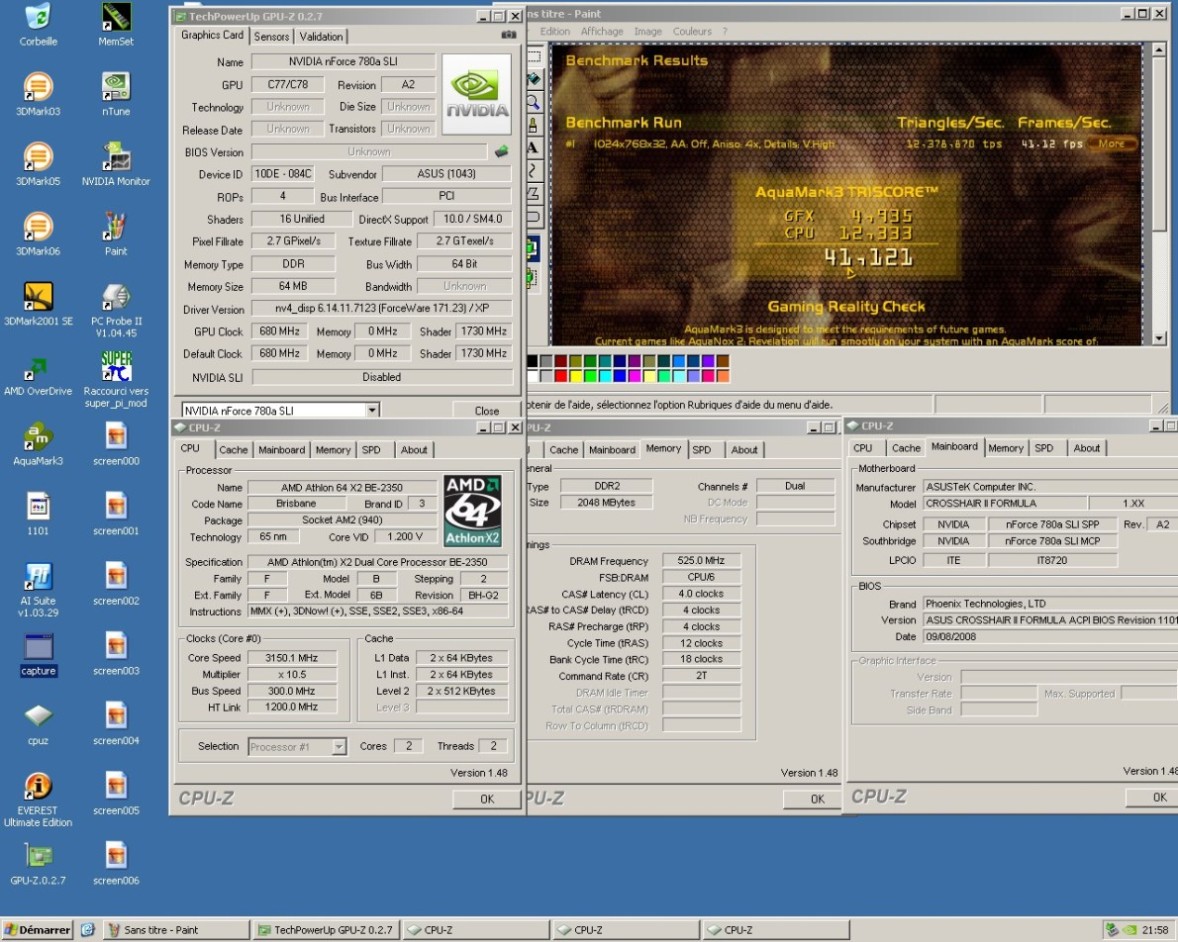Pick the red color swatch in Paint palette
This screenshot has height=942, width=1178.
tap(560, 376)
